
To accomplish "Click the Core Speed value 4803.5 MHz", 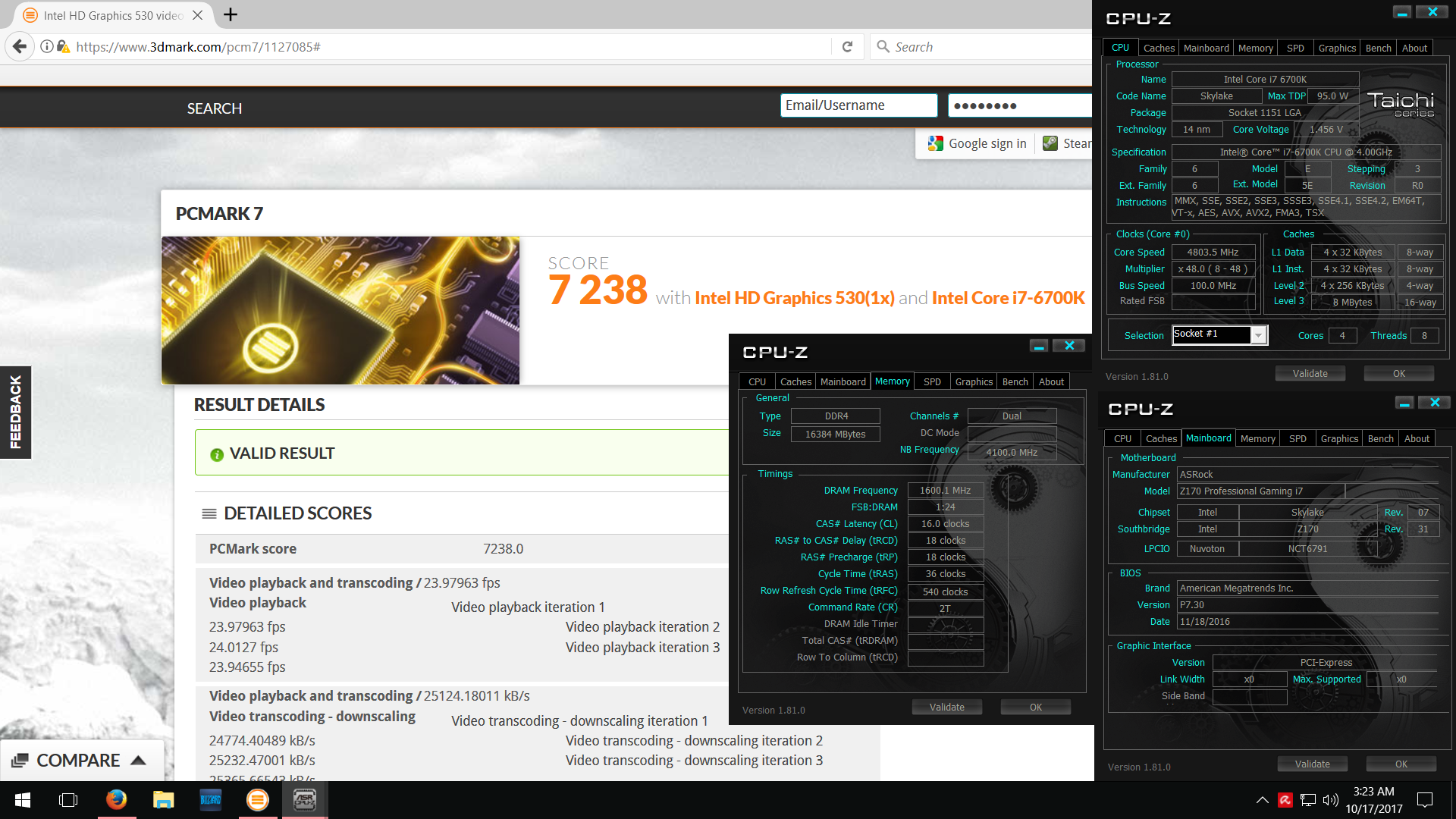I will coord(1213,253).
